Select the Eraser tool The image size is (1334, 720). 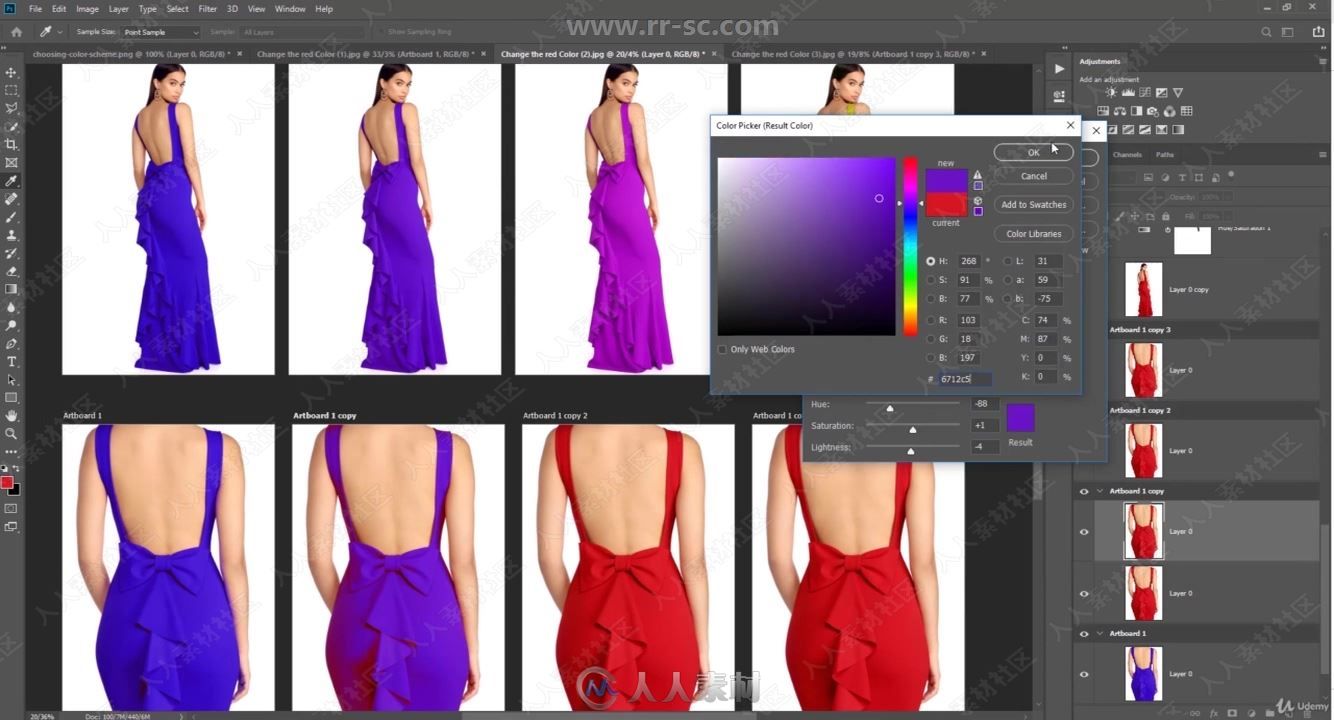point(11,271)
